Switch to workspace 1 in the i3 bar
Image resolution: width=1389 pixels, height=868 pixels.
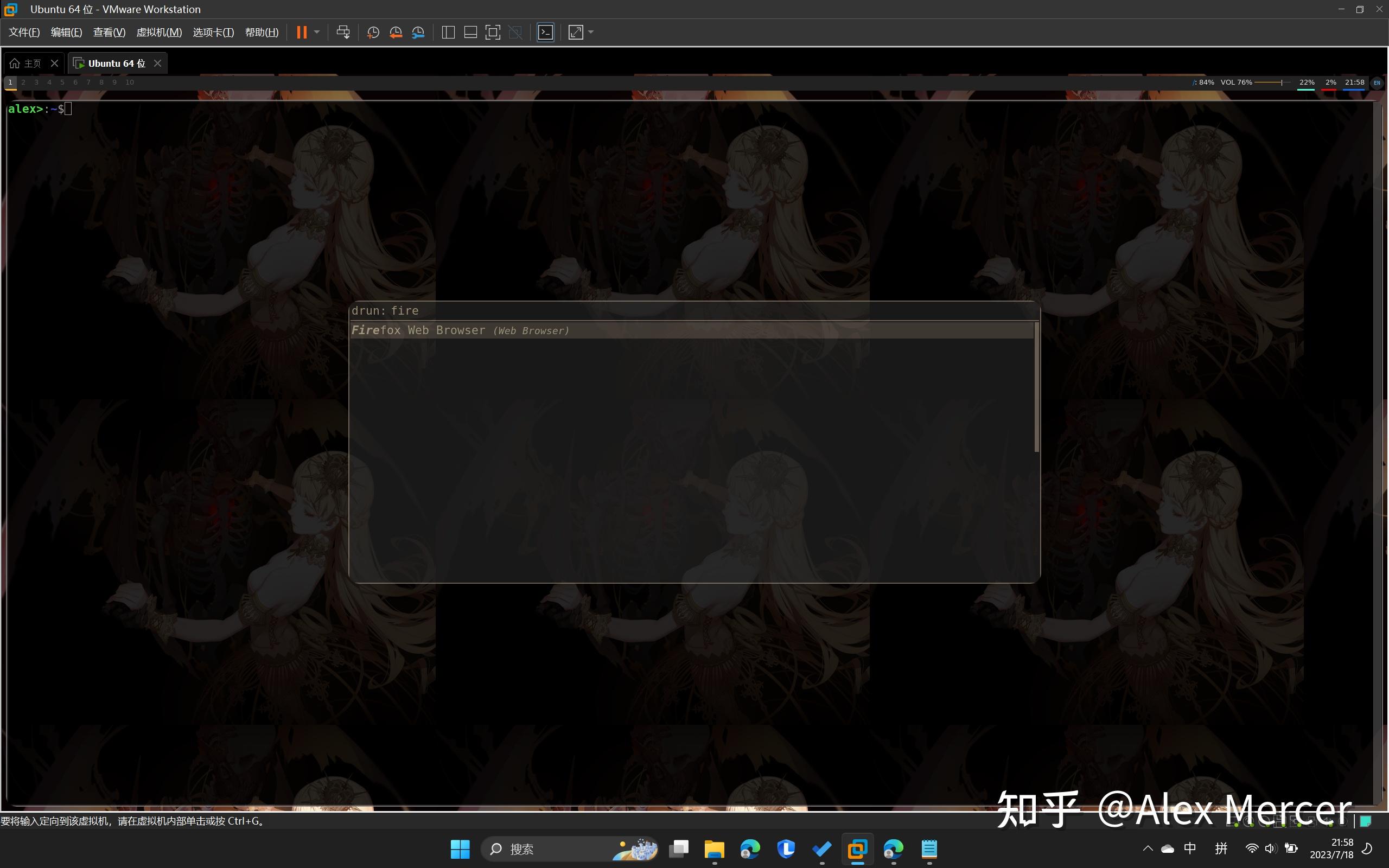click(10, 82)
